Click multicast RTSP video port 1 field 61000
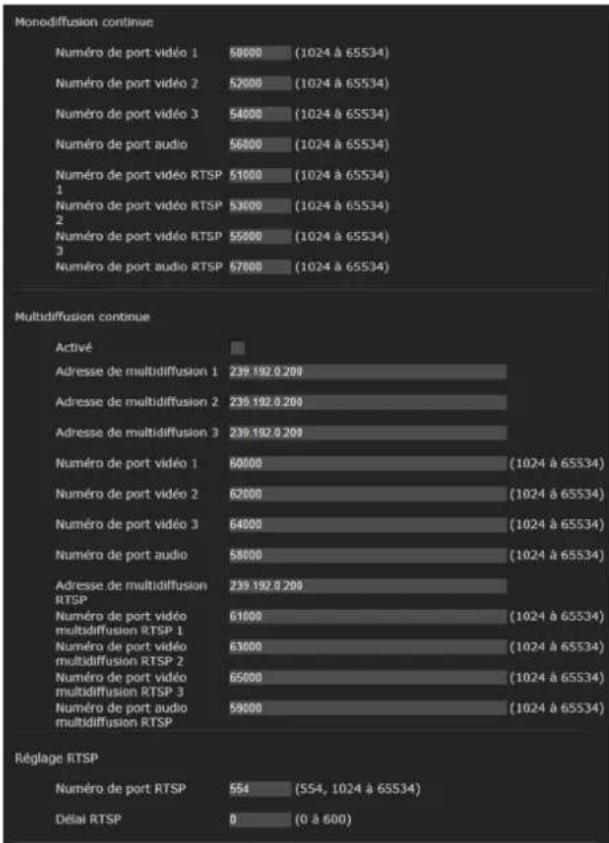Viewport: 609px width, 843px height. click(368, 617)
